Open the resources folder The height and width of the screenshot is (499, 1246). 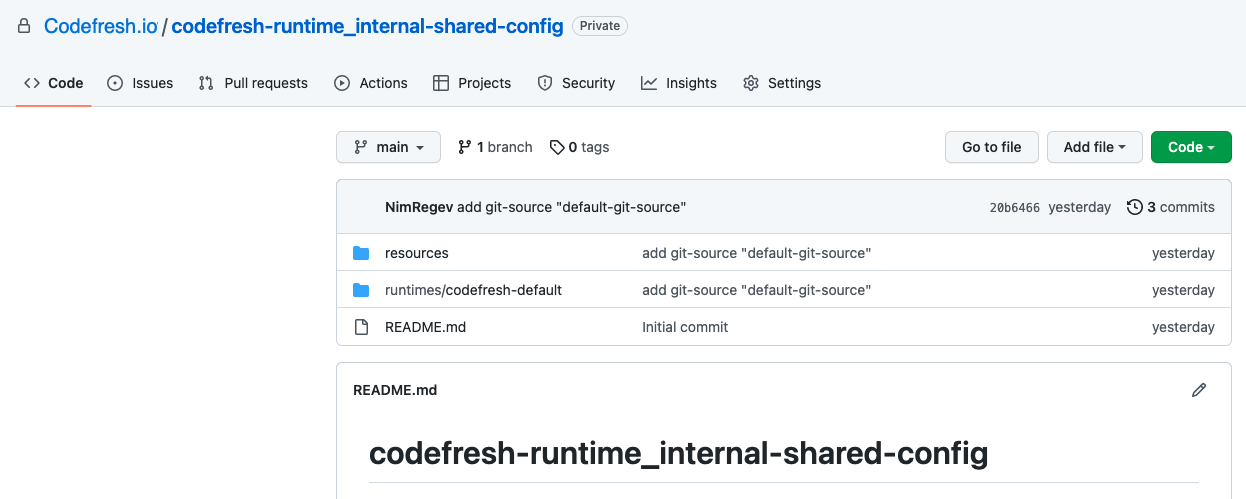417,253
